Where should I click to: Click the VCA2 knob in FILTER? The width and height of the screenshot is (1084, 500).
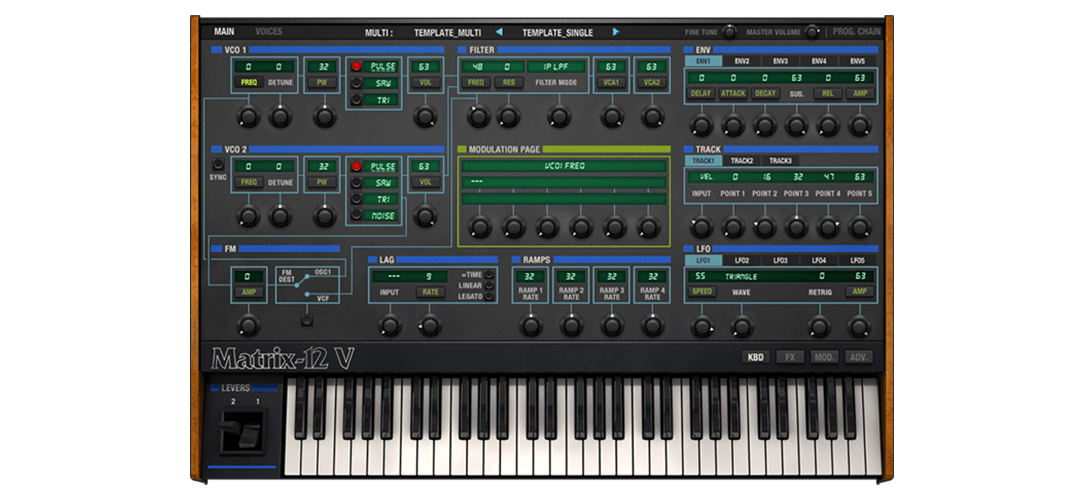point(652,117)
